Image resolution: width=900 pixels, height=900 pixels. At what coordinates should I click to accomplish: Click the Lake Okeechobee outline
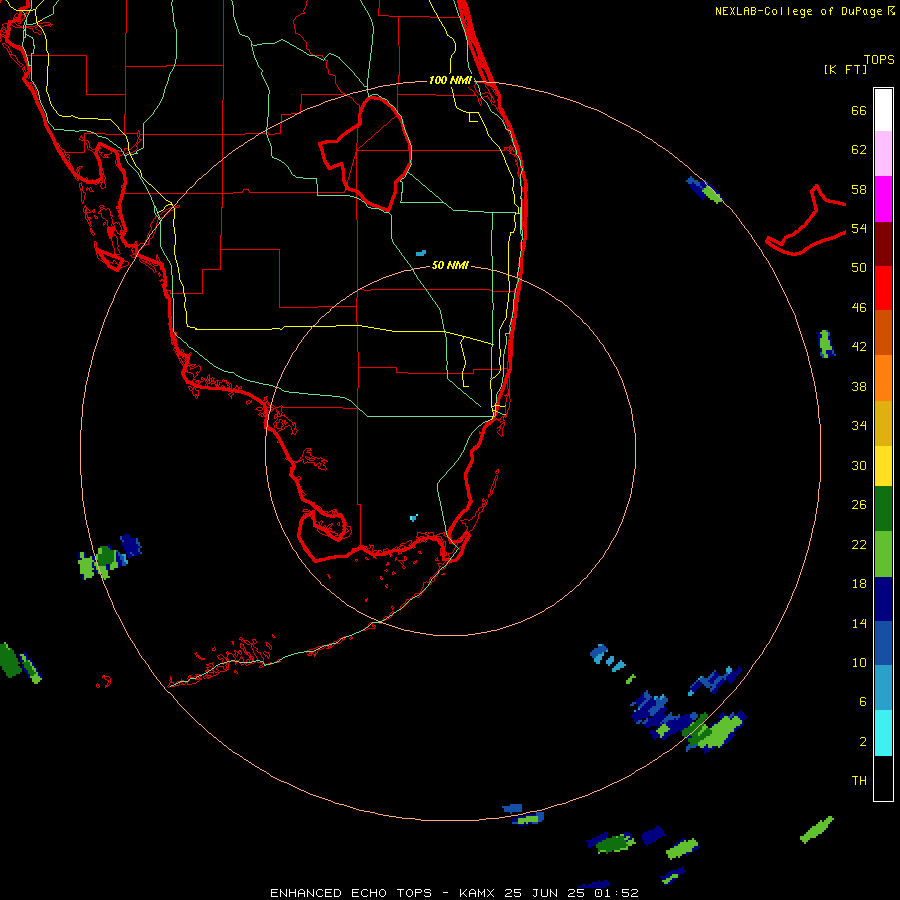[x=366, y=153]
